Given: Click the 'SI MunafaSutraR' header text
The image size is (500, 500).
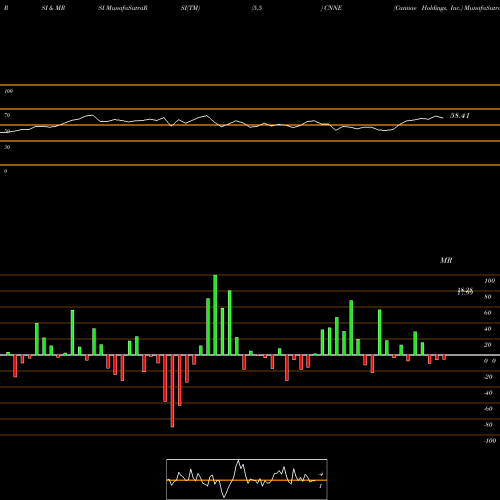Looking at the screenshot, I should pos(123,8).
